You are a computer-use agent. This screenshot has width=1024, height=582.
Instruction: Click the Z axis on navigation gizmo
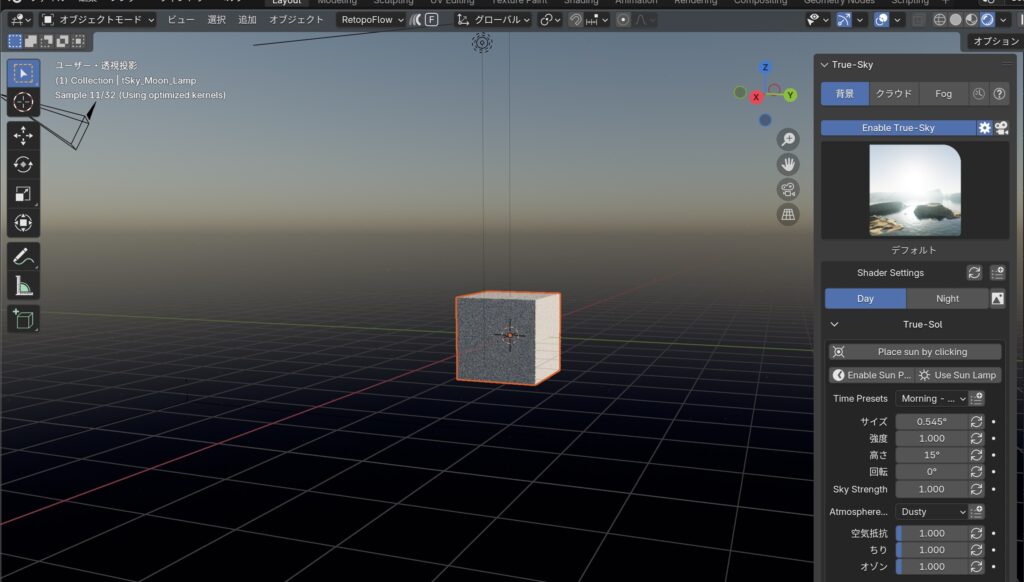pos(765,67)
